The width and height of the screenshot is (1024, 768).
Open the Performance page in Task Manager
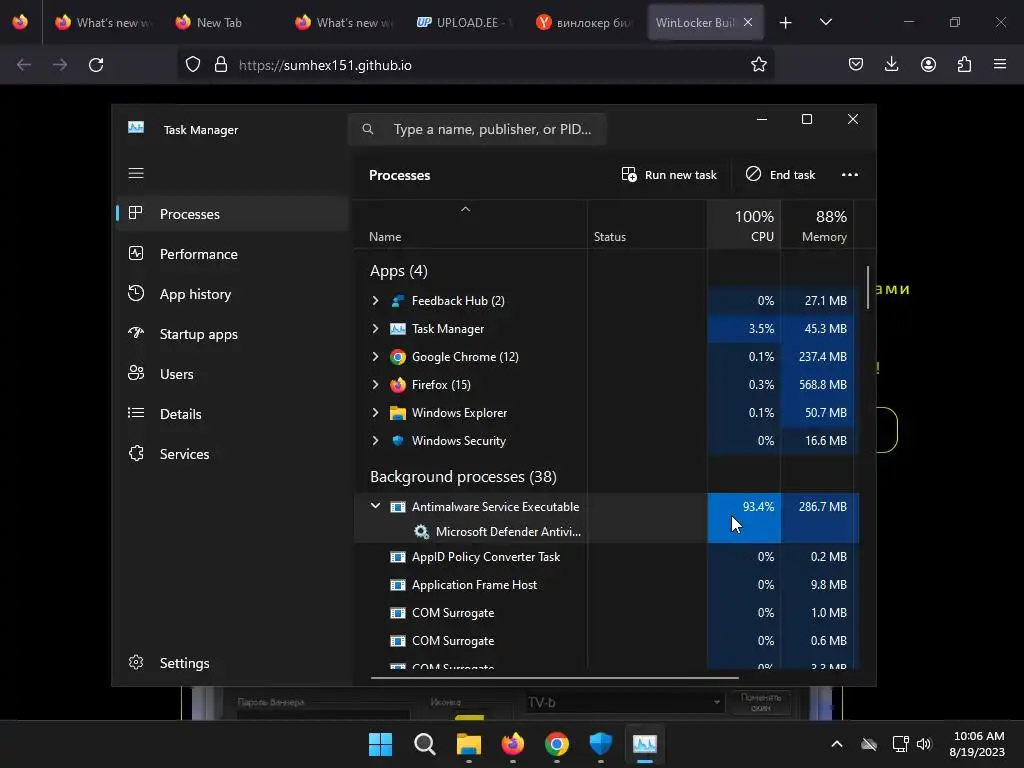click(x=232, y=254)
